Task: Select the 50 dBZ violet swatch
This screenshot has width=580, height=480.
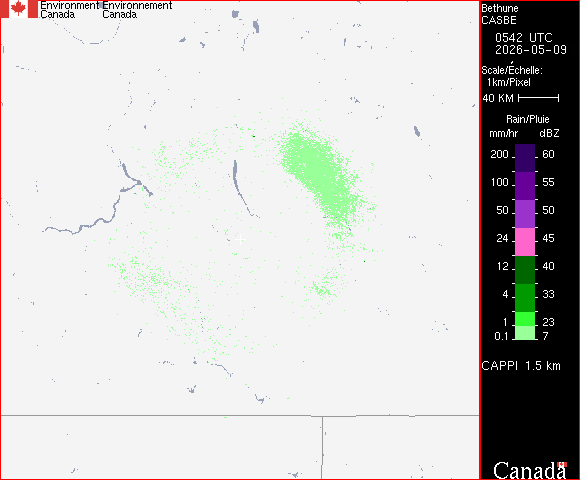Action: tap(525, 214)
